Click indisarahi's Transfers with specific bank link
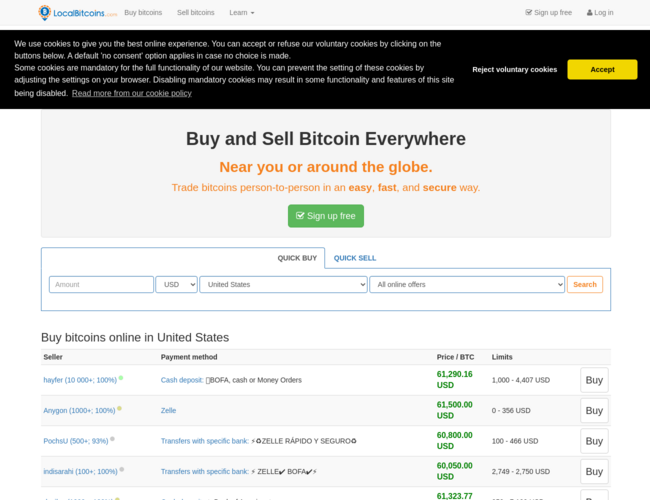 pyautogui.click(x=204, y=471)
